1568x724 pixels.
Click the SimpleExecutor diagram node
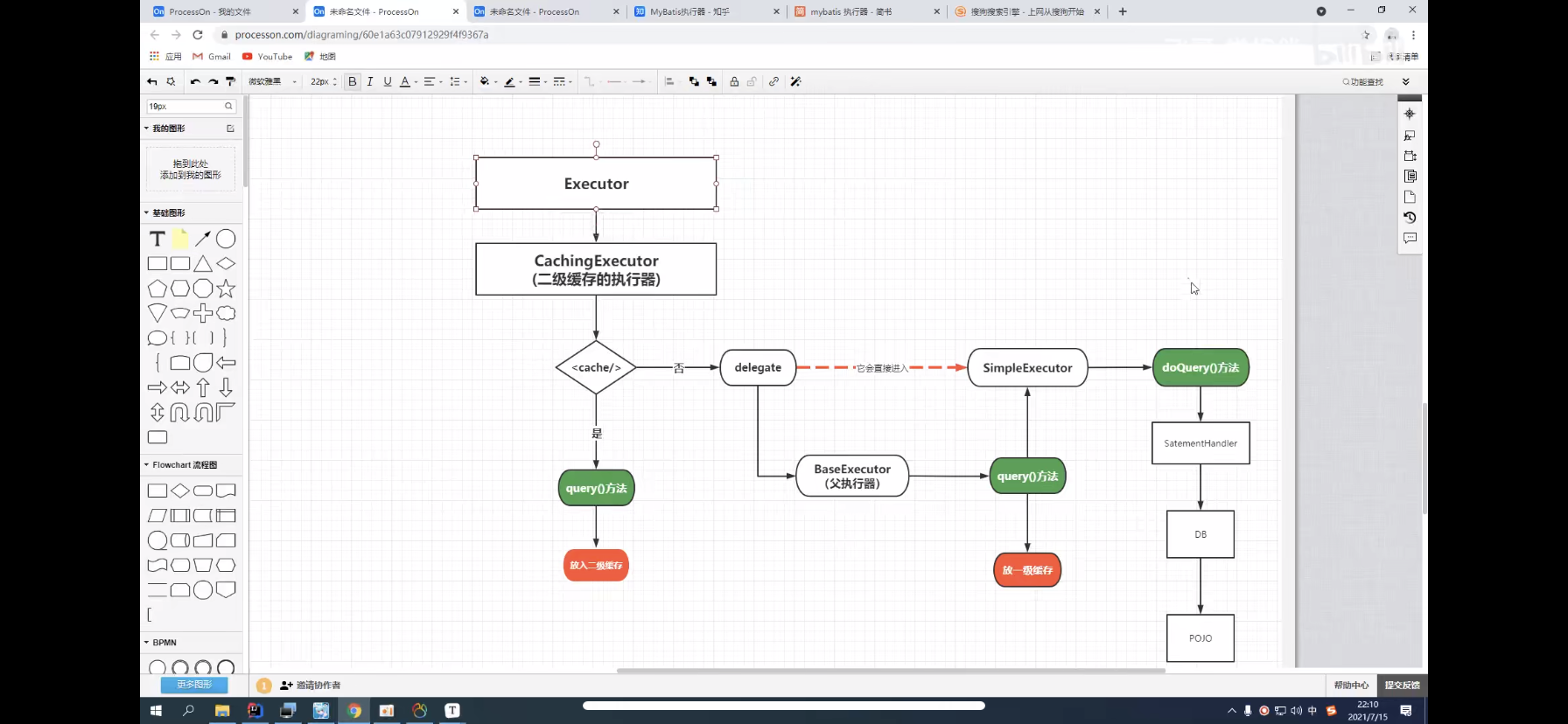click(1027, 367)
